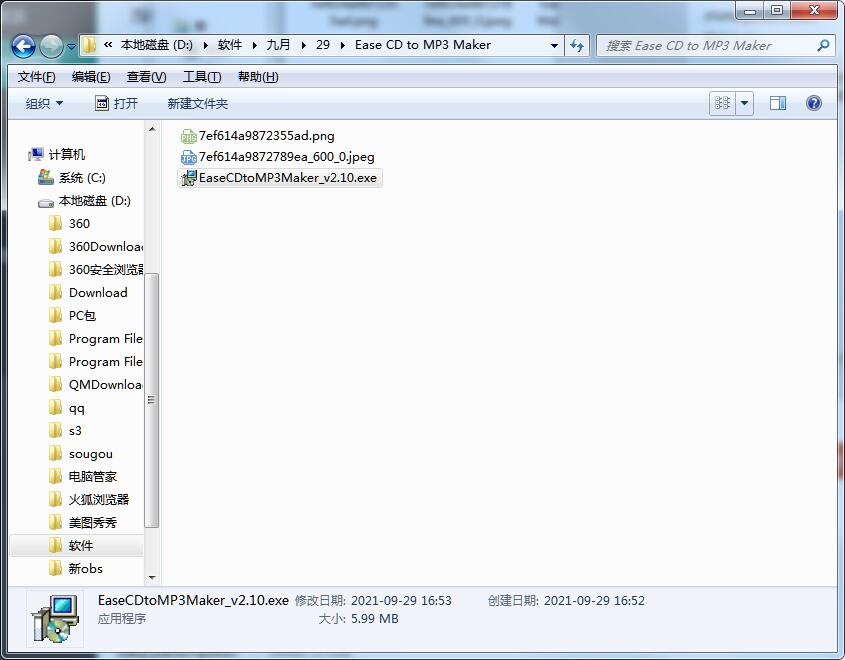Click the large file preview thumbnail in details pane
This screenshot has height=660, width=845.
pyautogui.click(x=55, y=619)
